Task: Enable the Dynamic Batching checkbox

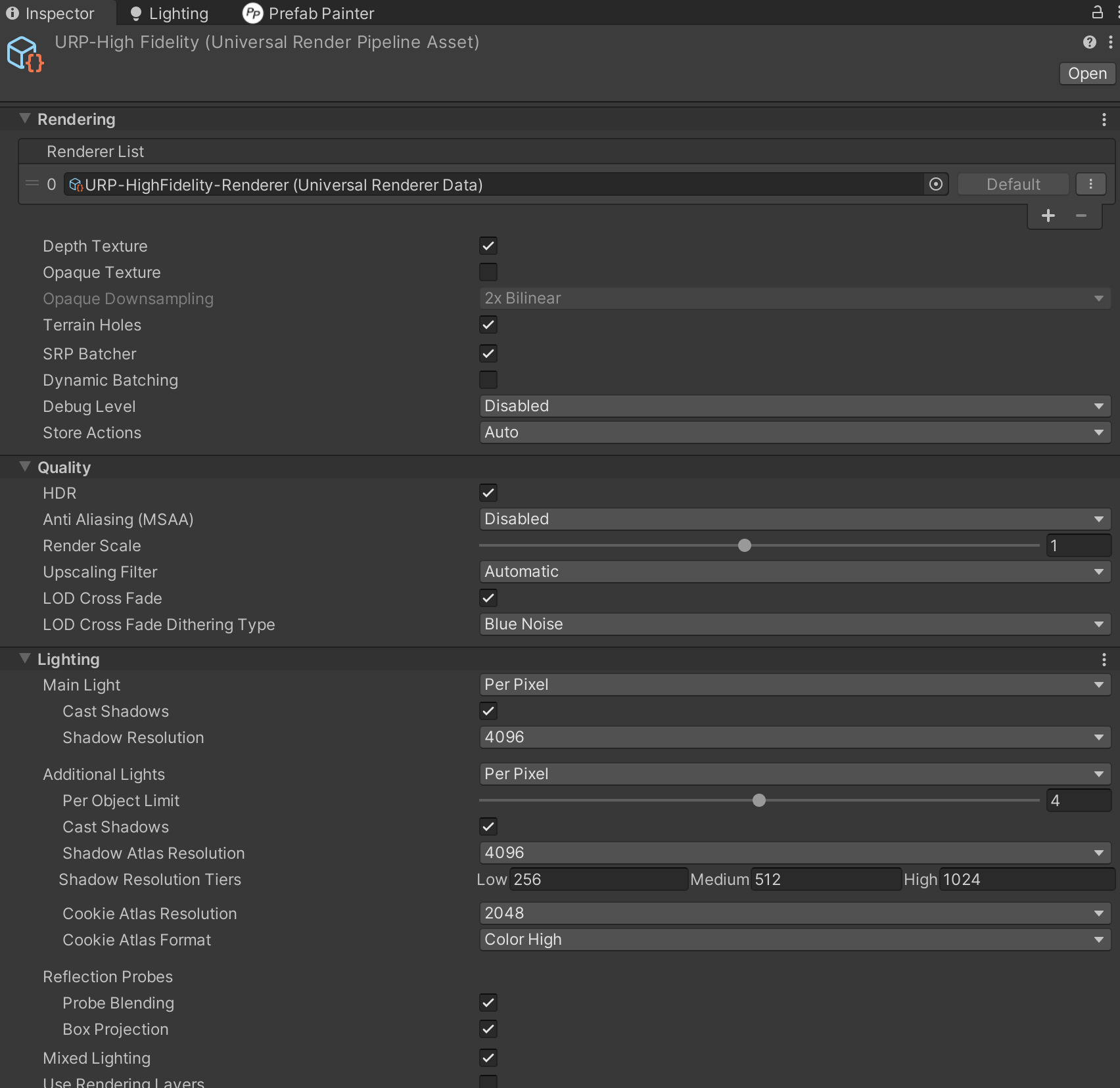Action: 488,380
